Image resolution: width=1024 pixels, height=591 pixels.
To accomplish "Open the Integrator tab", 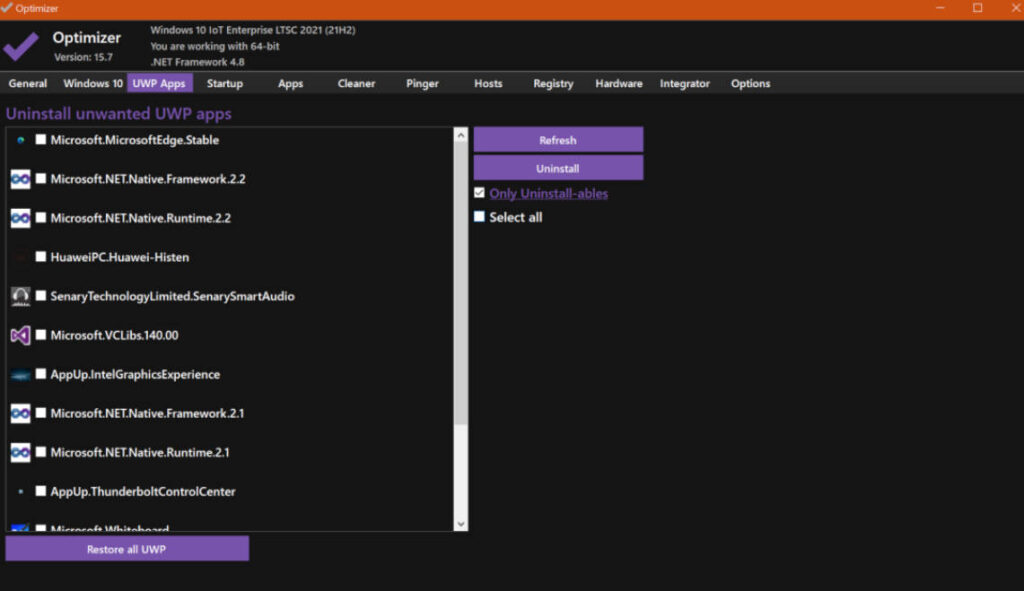I will click(x=684, y=84).
